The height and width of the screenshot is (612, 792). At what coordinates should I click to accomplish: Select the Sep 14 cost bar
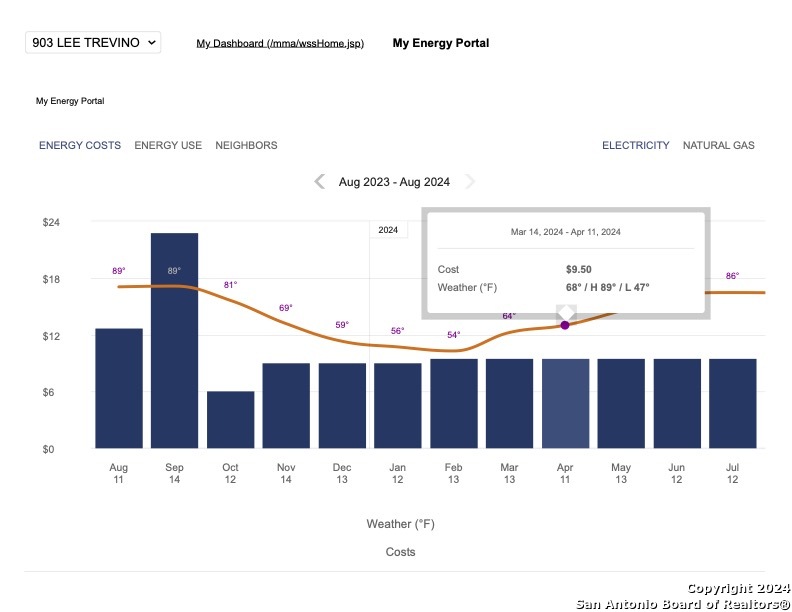coord(174,340)
